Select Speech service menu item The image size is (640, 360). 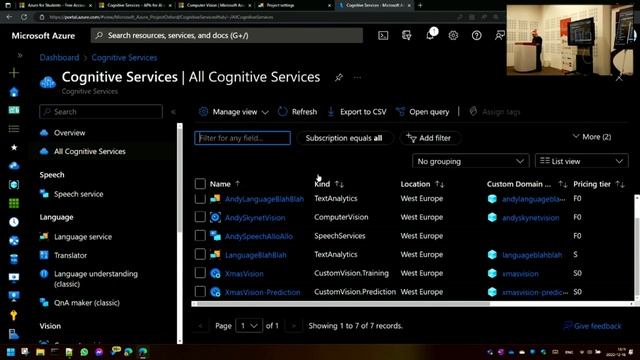(x=78, y=194)
